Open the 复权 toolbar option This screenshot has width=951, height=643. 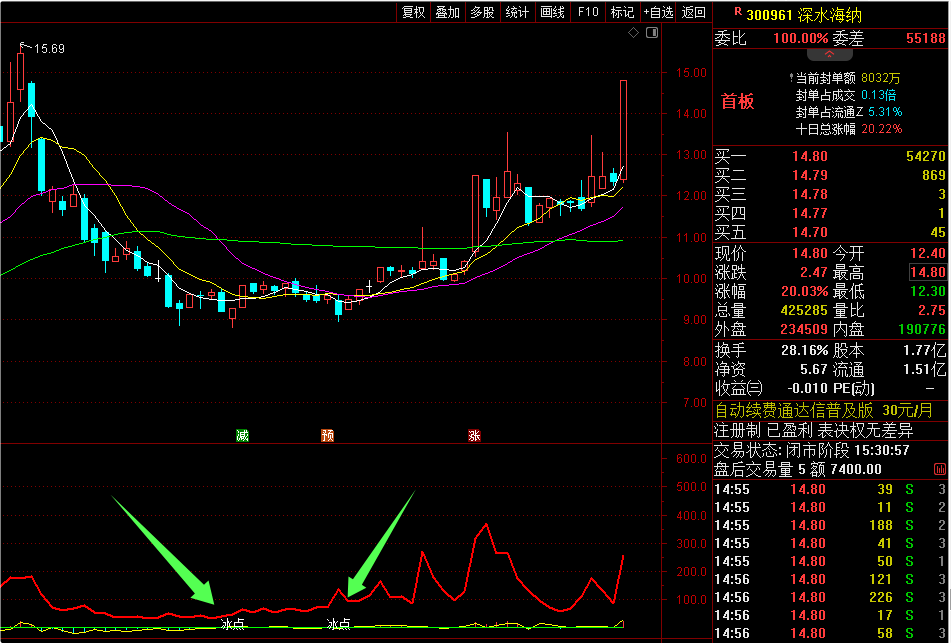click(x=414, y=12)
